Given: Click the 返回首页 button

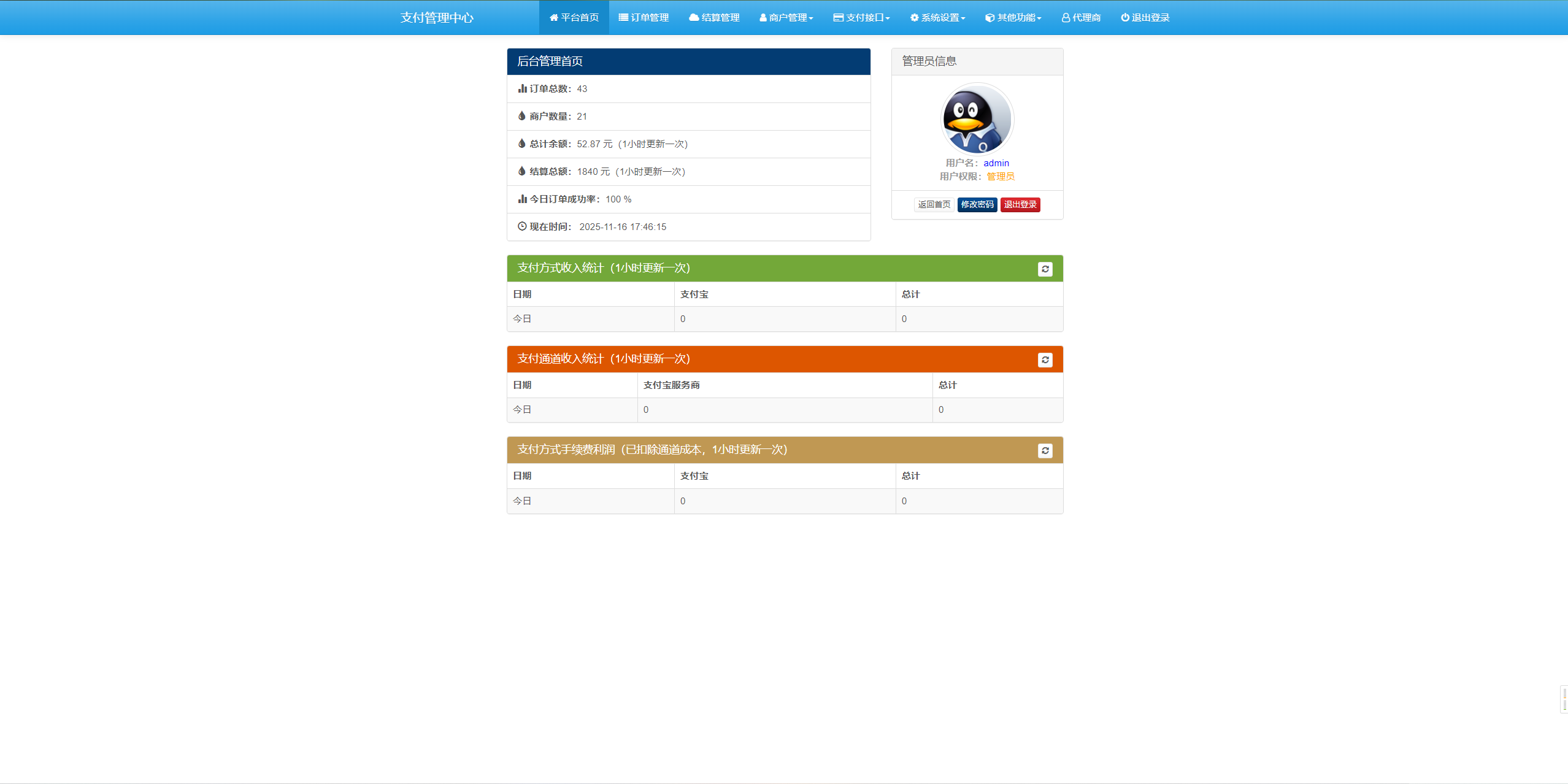Looking at the screenshot, I should click(934, 205).
